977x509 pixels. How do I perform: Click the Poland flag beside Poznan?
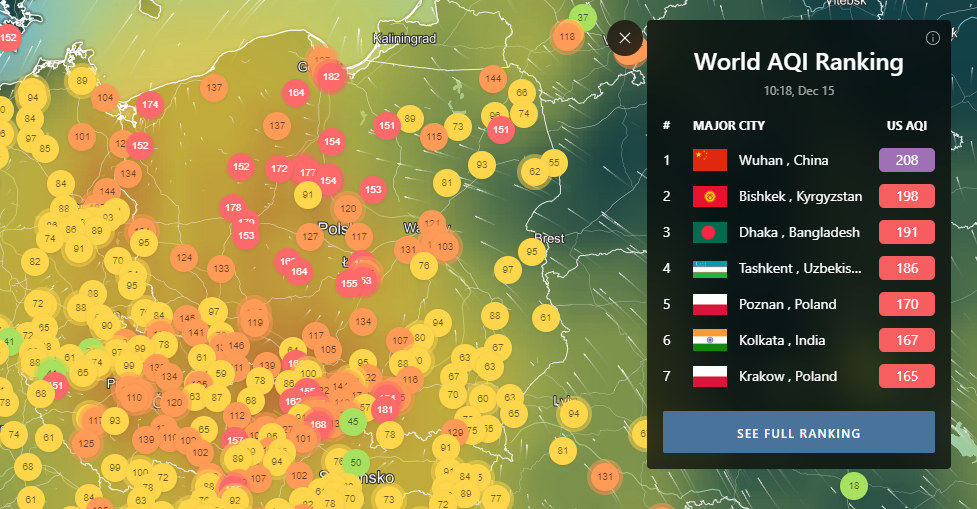point(710,304)
